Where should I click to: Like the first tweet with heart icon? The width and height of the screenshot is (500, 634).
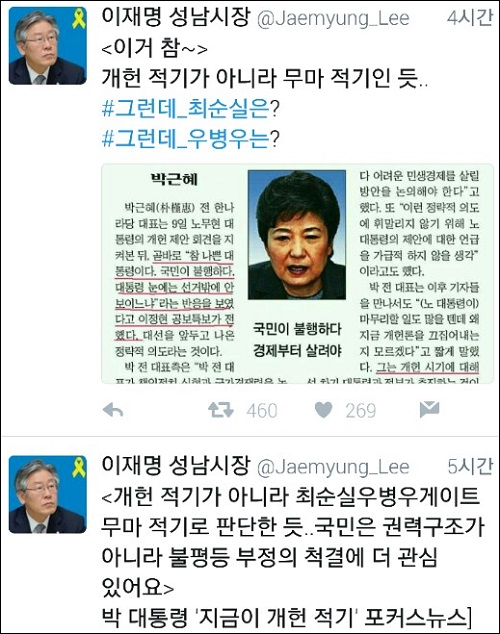[323, 410]
